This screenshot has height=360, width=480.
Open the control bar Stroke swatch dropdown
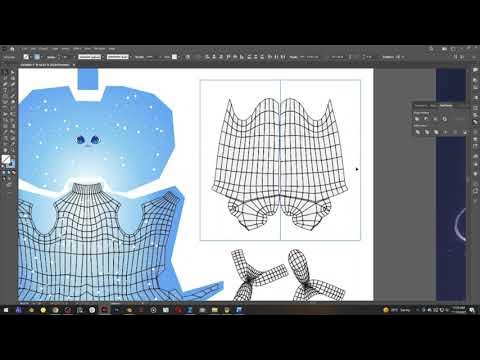[x=42, y=57]
